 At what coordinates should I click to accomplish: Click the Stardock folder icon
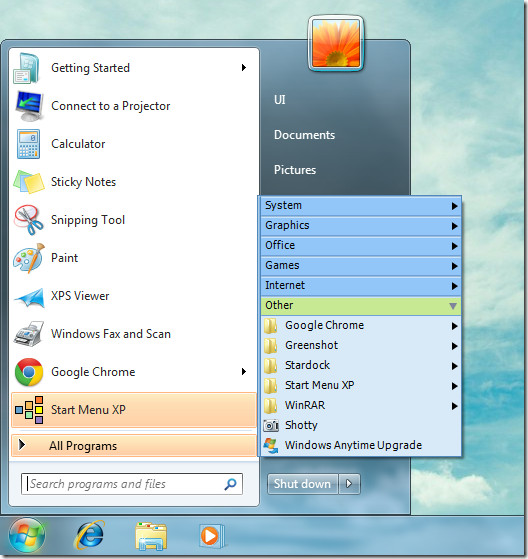271,365
